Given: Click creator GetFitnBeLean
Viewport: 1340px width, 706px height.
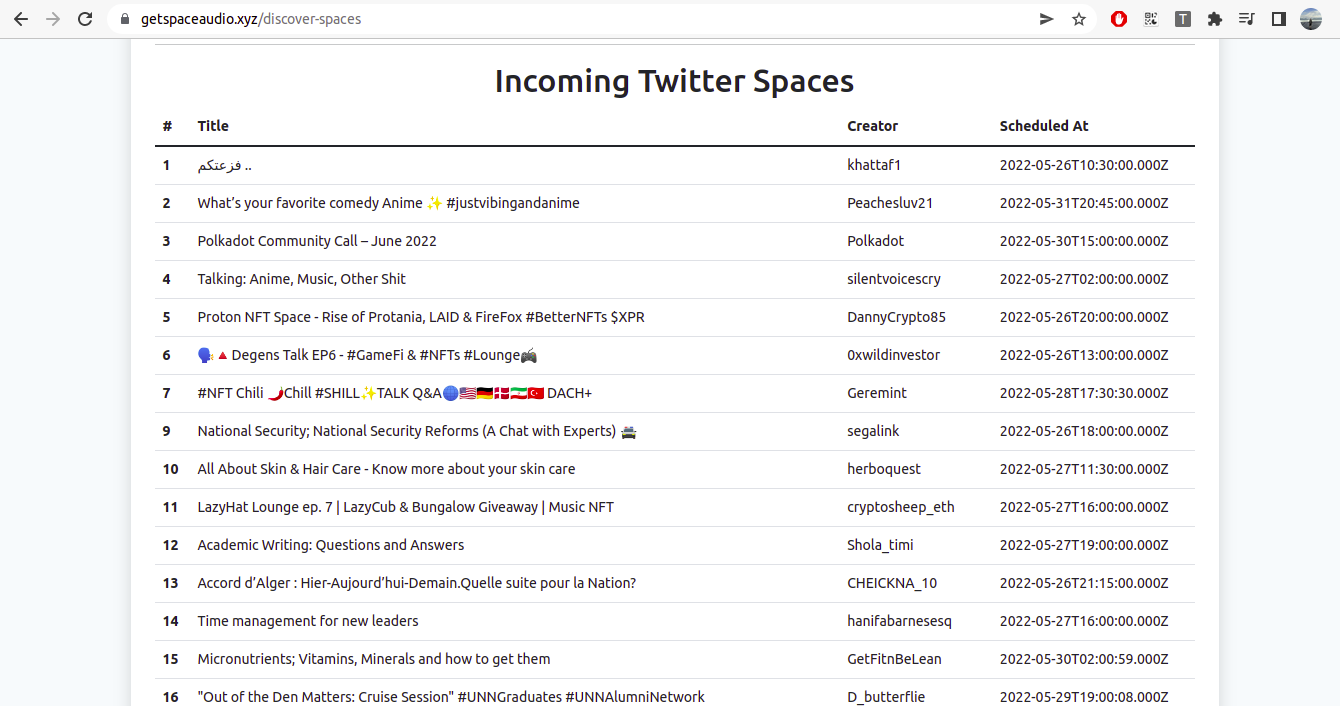Looking at the screenshot, I should pyautogui.click(x=894, y=659).
